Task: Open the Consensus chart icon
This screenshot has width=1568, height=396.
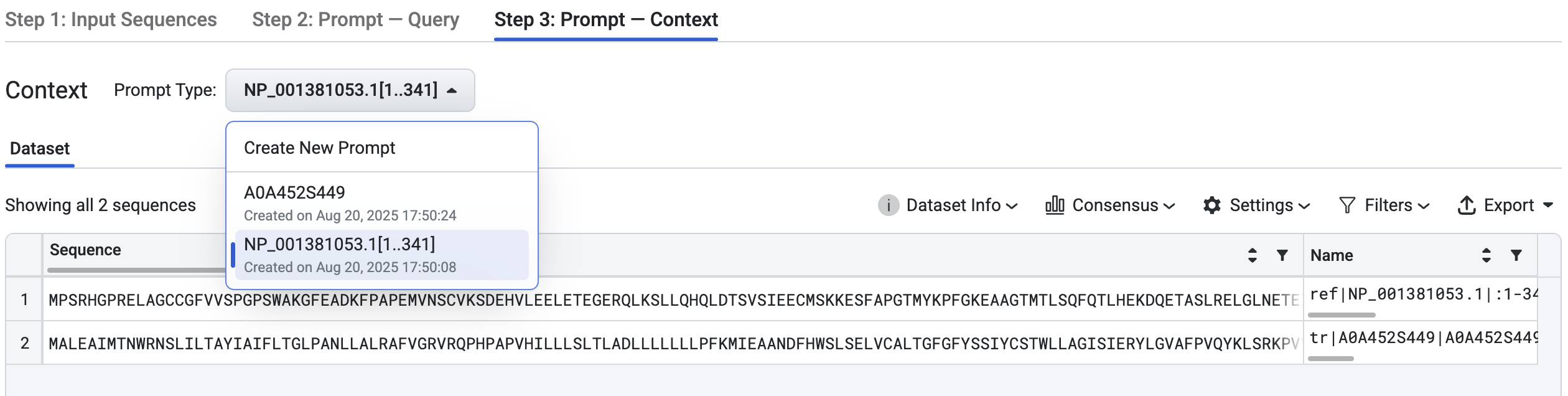Action: (1056, 205)
